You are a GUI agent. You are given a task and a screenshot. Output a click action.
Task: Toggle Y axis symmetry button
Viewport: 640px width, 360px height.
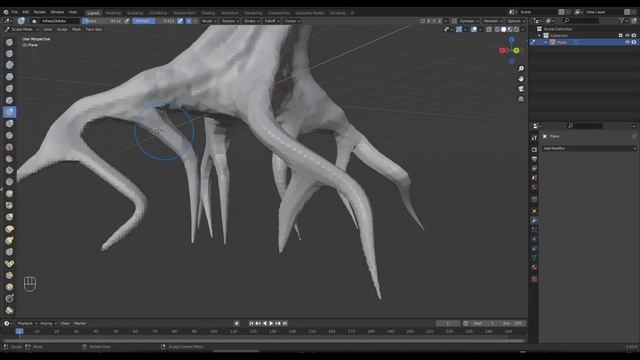[x=434, y=21]
